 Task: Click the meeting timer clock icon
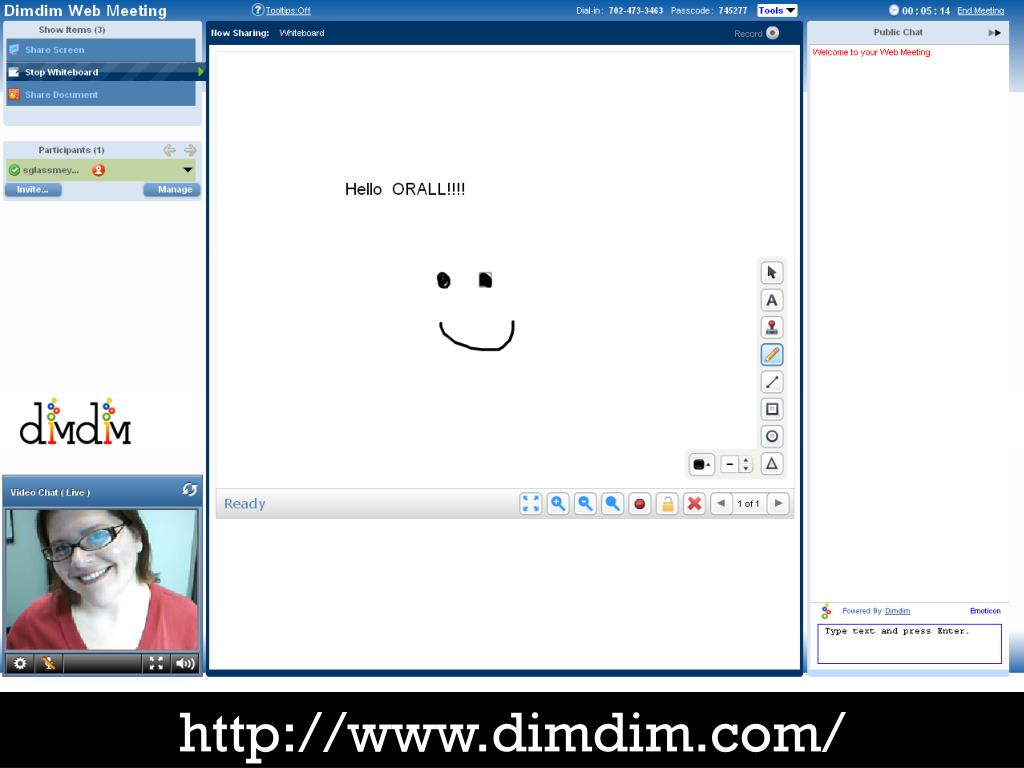[x=894, y=10]
